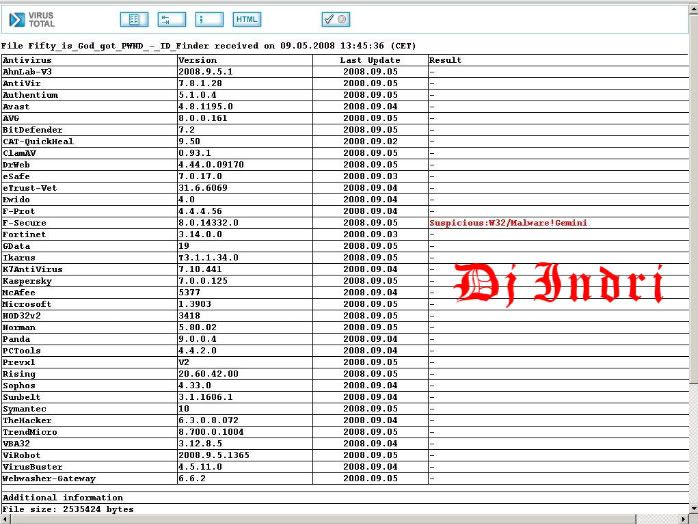Image resolution: width=698 pixels, height=524 pixels.
Task: Click the VirusBuster entry
Action: tap(32, 467)
